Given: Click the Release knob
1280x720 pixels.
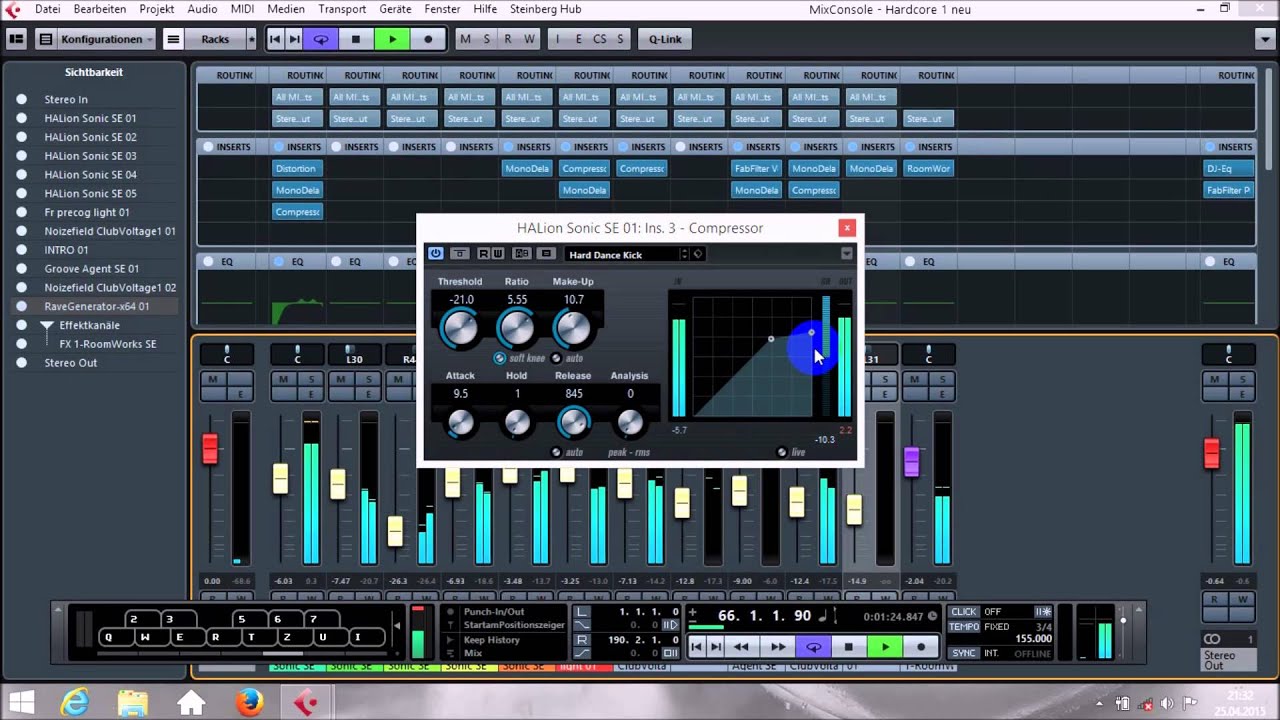Looking at the screenshot, I should (x=574, y=423).
